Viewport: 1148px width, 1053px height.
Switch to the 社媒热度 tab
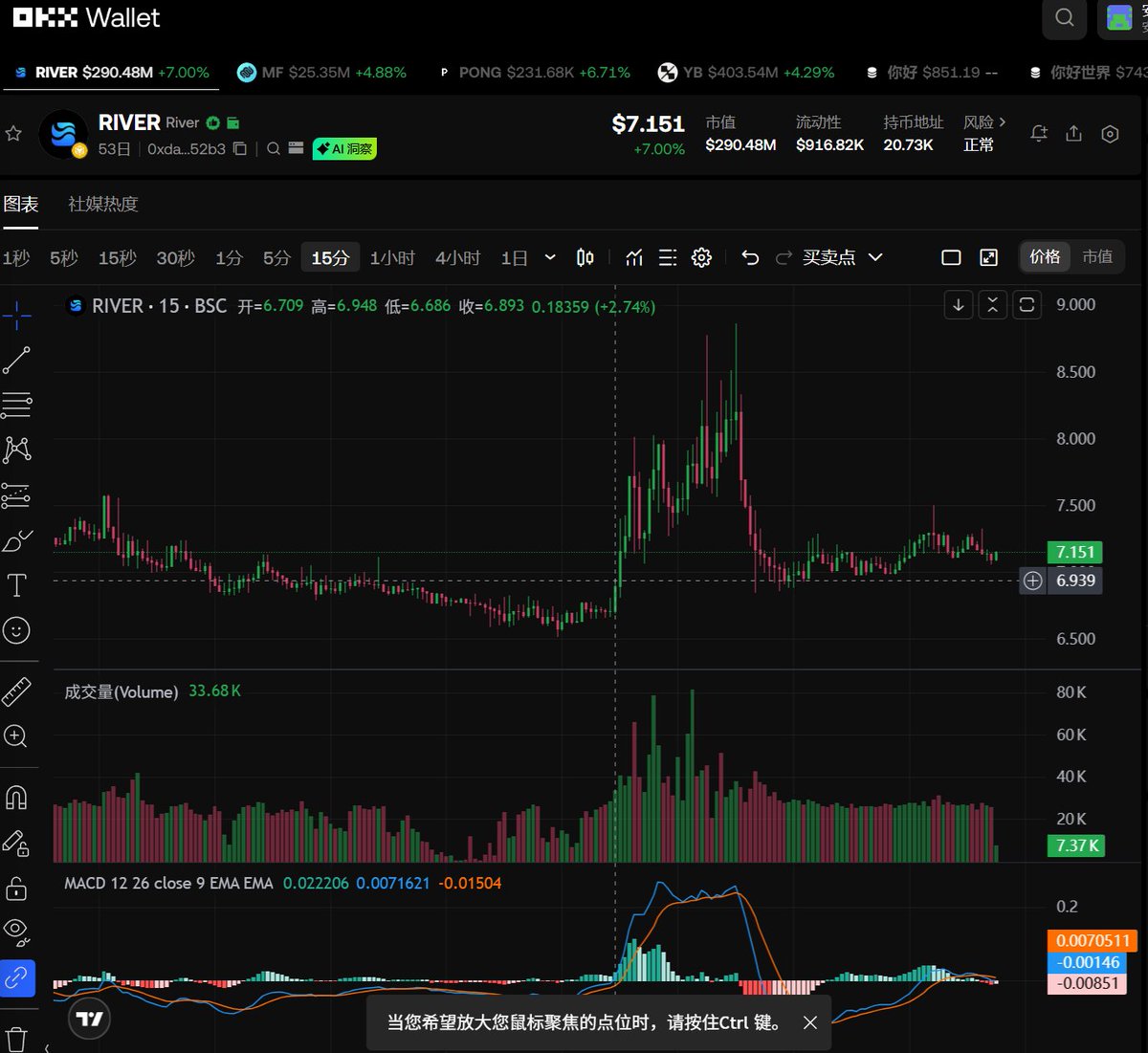pos(103,204)
